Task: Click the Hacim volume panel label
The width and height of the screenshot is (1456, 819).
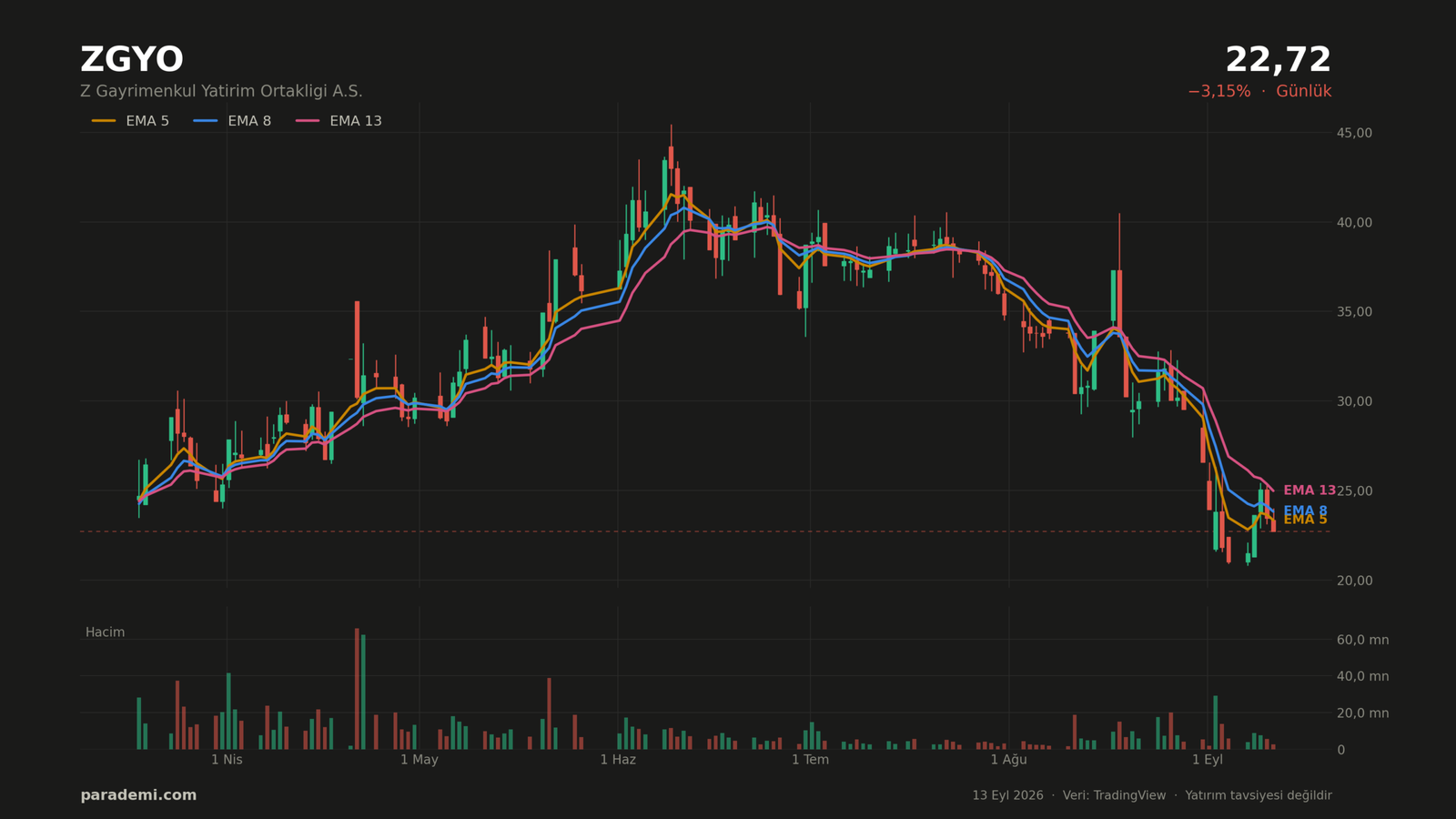Action: (106, 632)
